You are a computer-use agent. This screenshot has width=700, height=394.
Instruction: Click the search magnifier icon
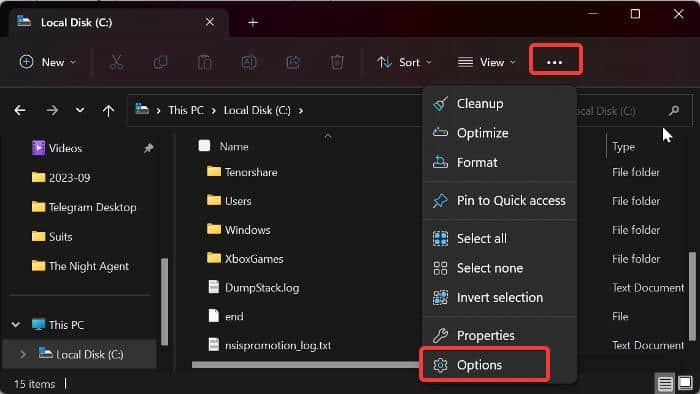point(674,110)
